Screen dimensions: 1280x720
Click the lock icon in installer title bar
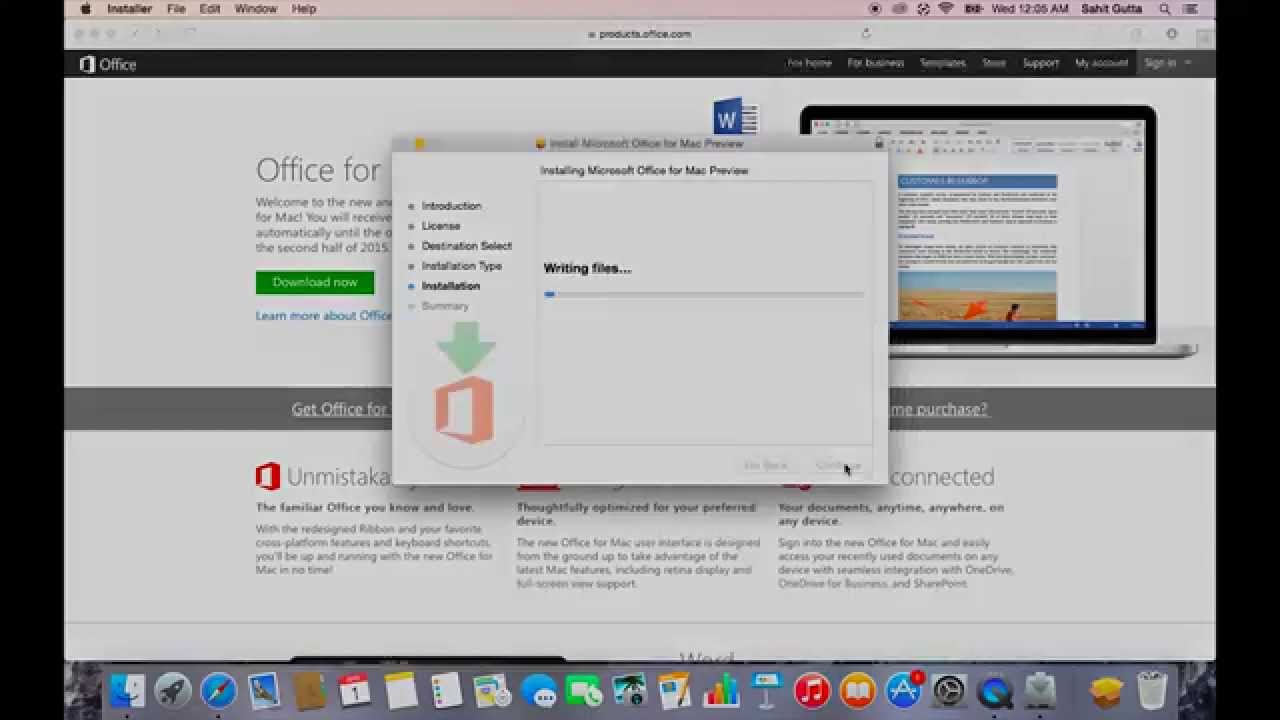[878, 144]
